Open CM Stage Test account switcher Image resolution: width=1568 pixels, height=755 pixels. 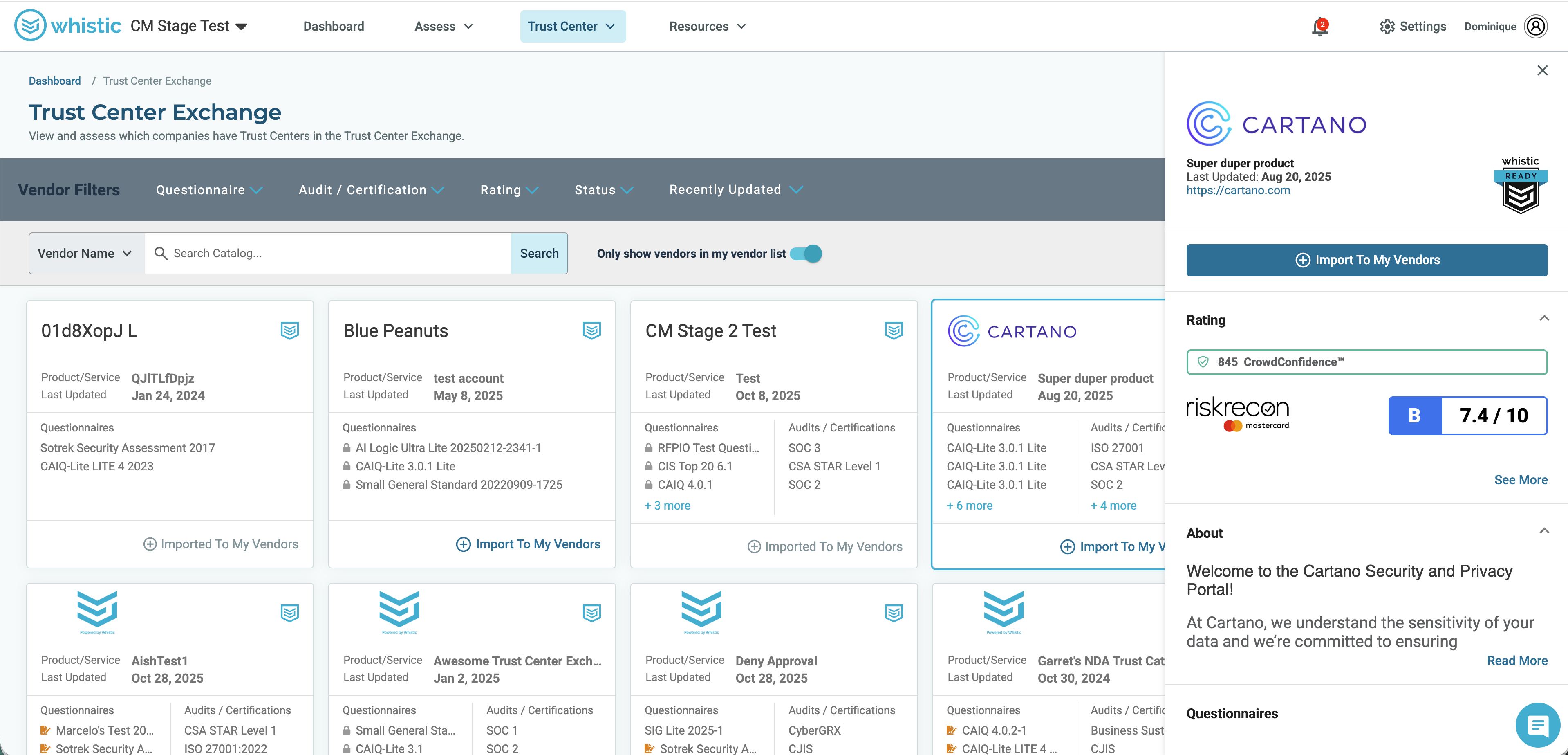tap(189, 26)
